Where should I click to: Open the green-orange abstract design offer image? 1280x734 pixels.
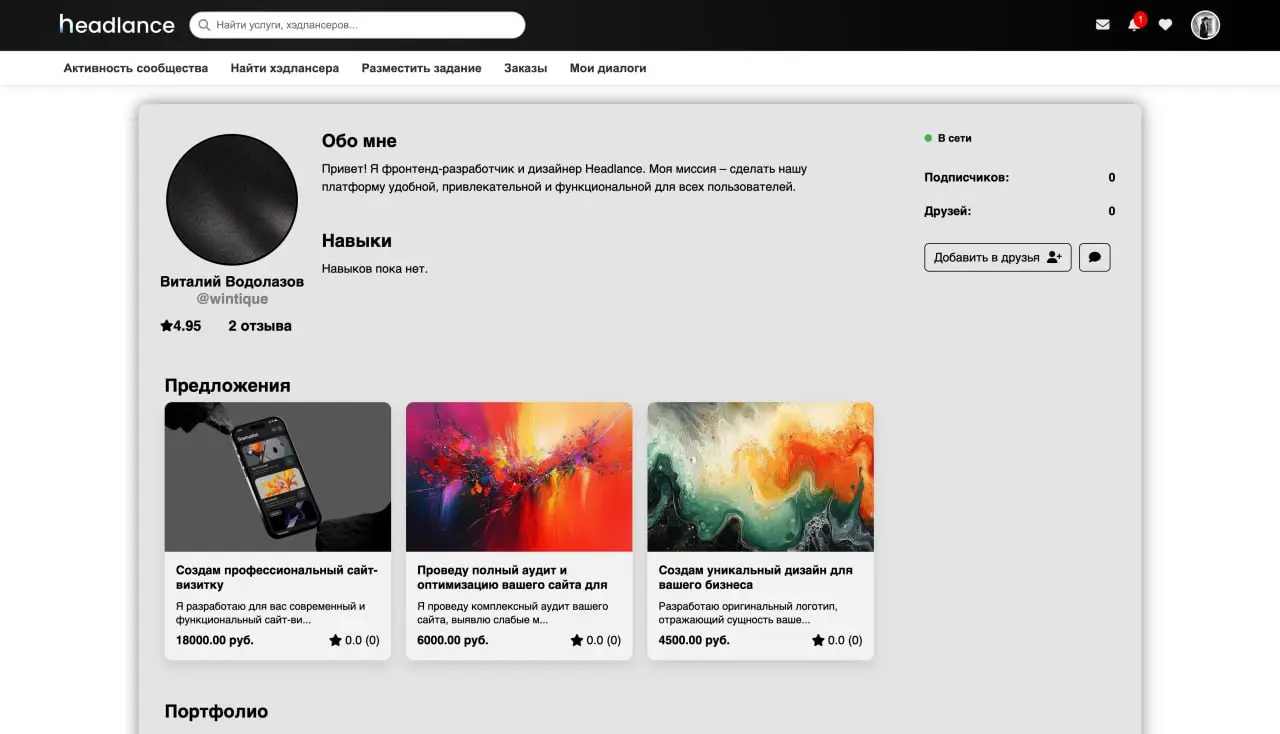pos(761,477)
